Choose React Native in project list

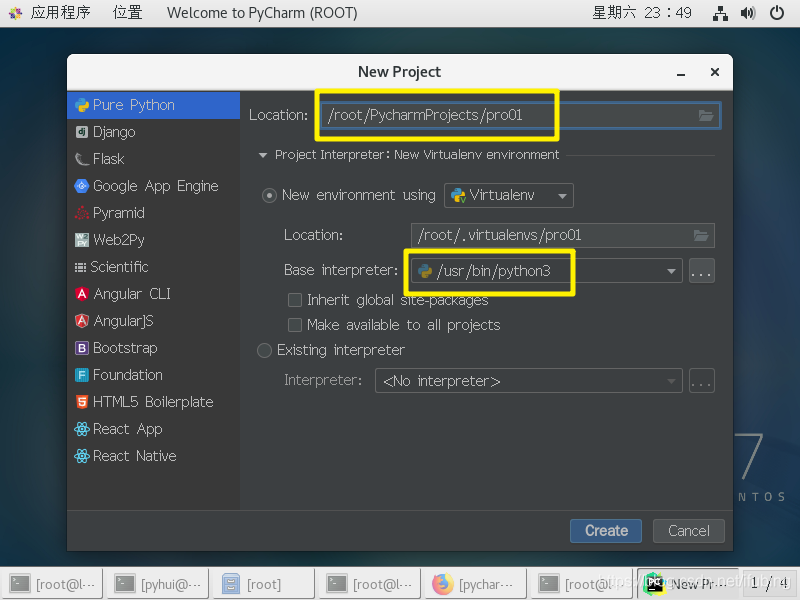(153, 456)
